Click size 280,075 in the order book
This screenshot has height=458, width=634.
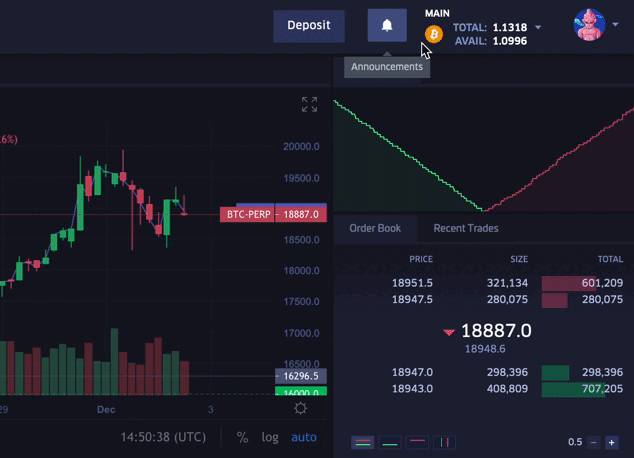507,300
